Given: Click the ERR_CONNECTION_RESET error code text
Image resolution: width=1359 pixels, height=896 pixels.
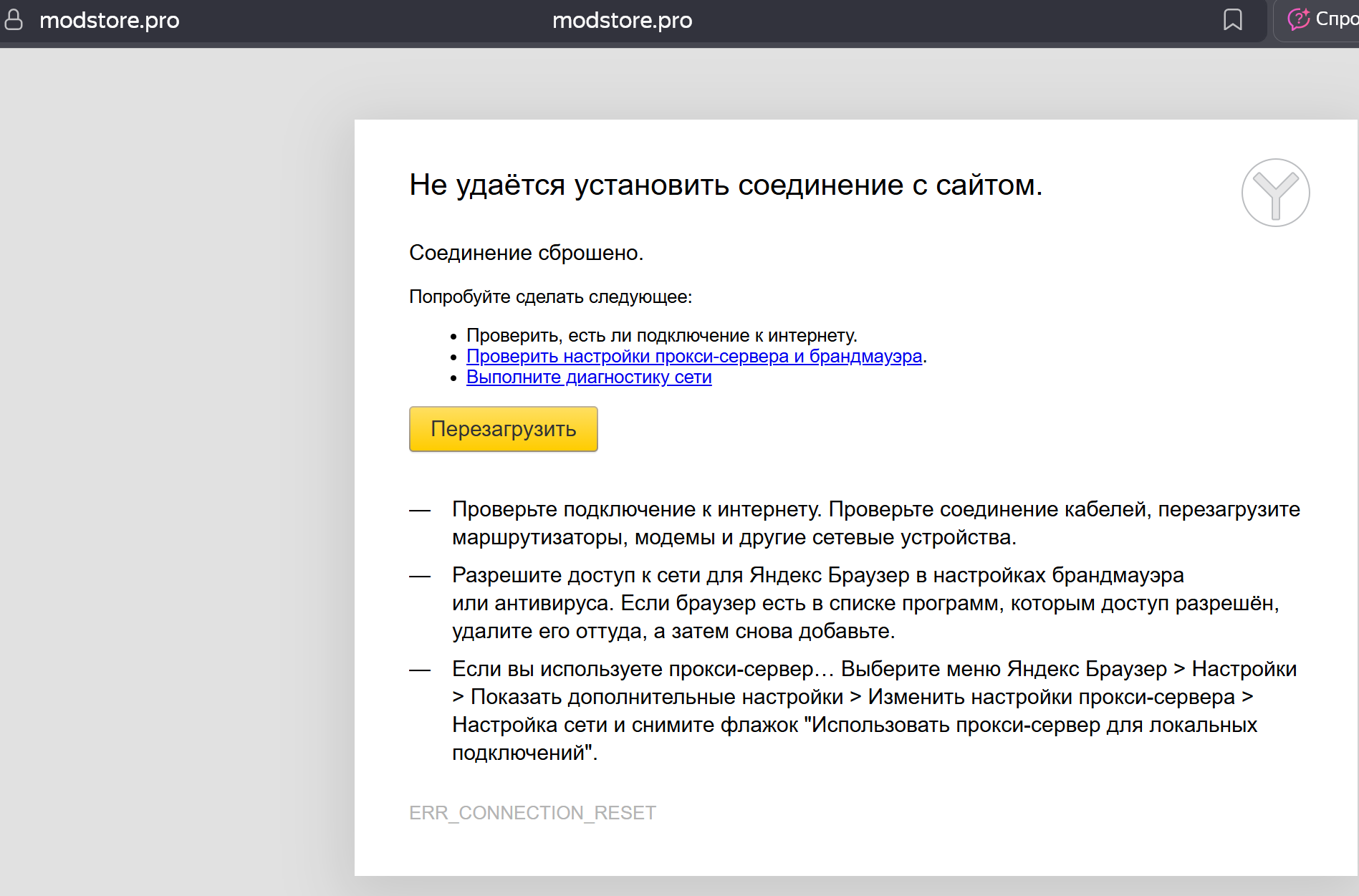Looking at the screenshot, I should click(532, 813).
